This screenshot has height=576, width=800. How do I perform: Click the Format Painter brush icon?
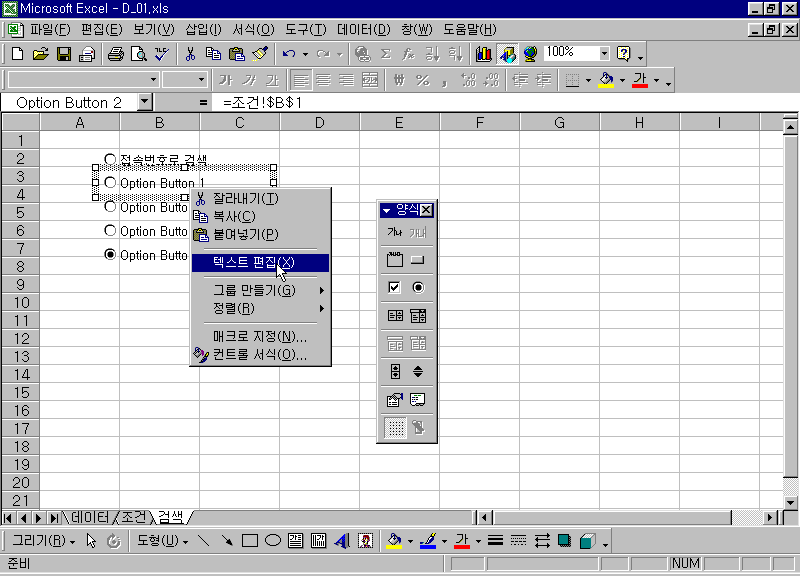coord(260,54)
